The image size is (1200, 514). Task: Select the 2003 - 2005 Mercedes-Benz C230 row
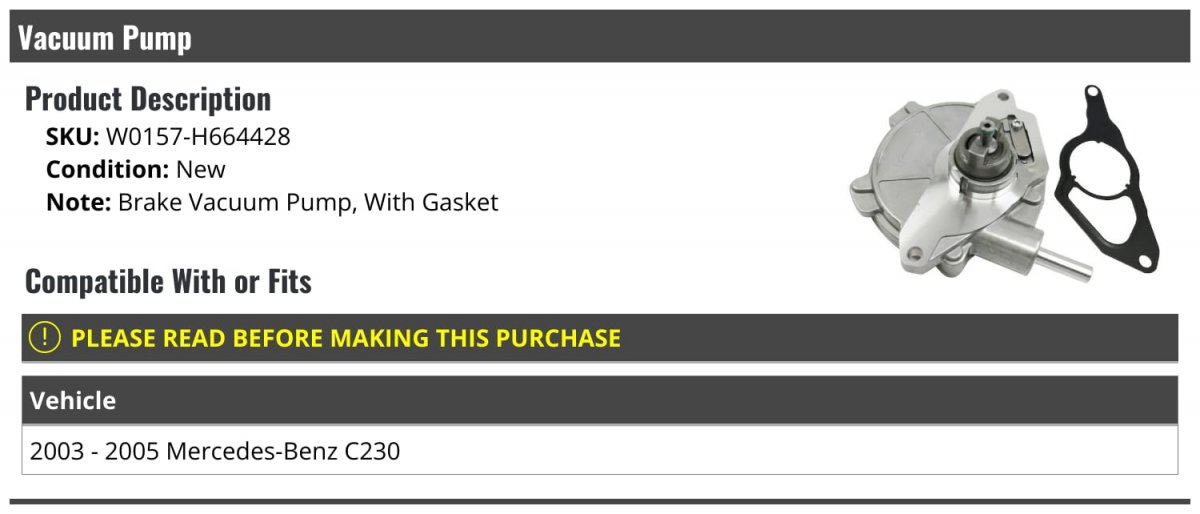click(215, 451)
